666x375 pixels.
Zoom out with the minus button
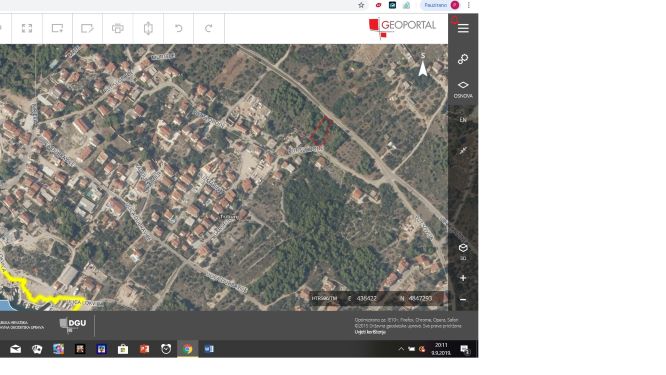[x=463, y=299]
